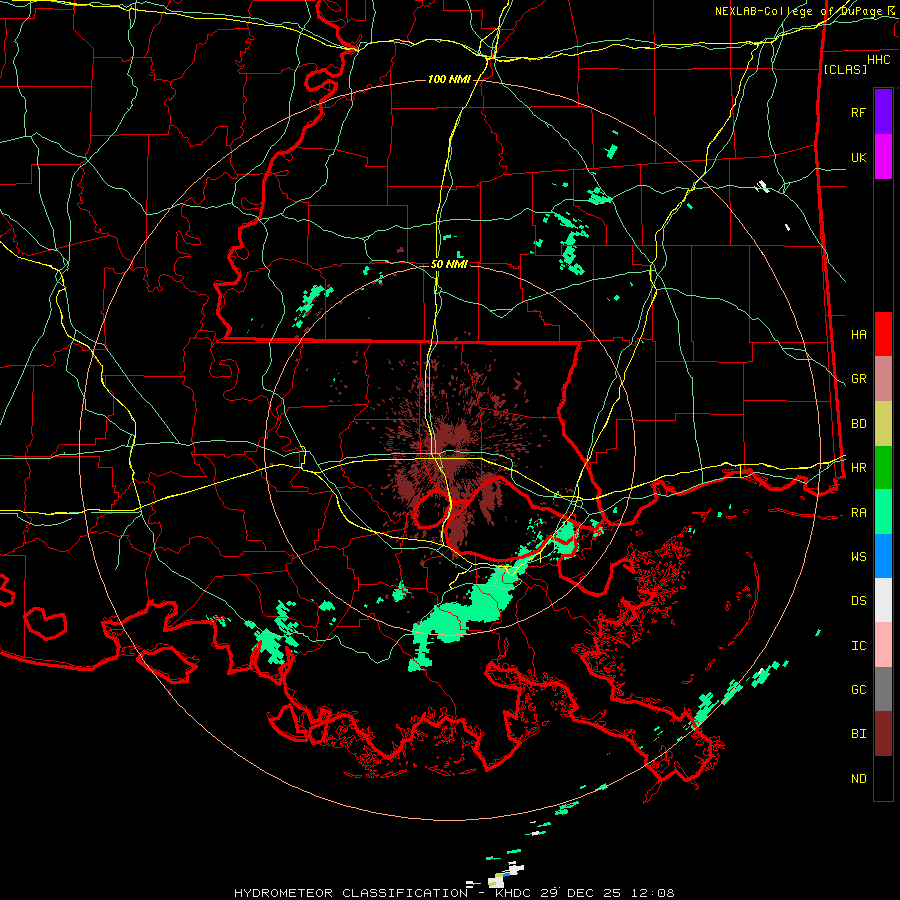Click the 'HHC' product code text

coord(878,60)
